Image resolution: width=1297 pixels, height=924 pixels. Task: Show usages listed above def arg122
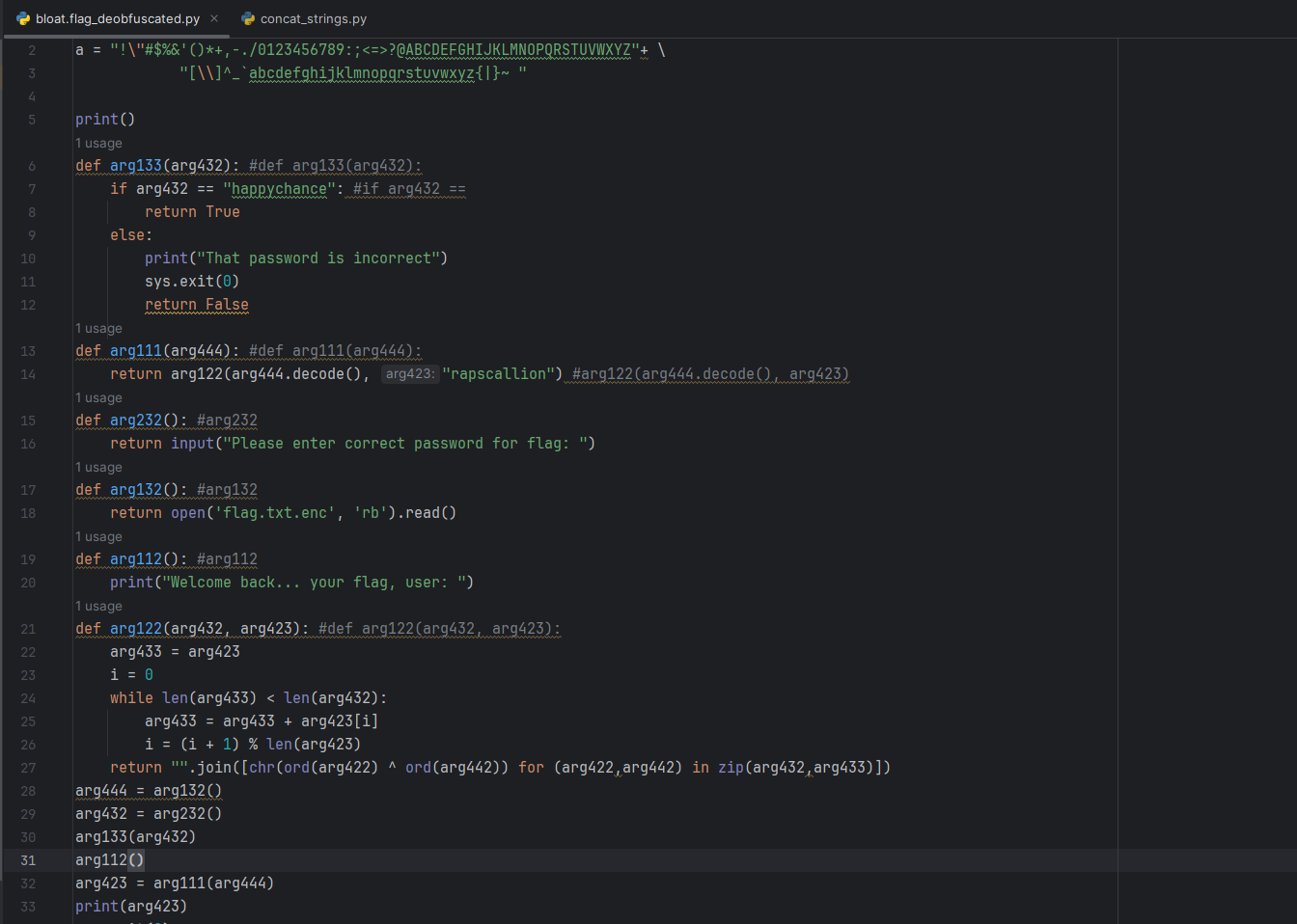(98, 606)
